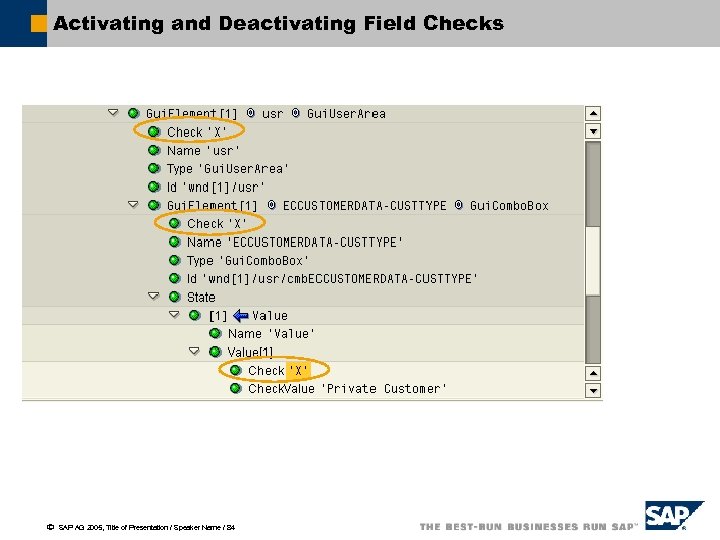Click green icon of GuiElement[1] ECCUSTOMERDATA-CUSTTYPE row
Viewport: 720px width, 540px height.
154,205
